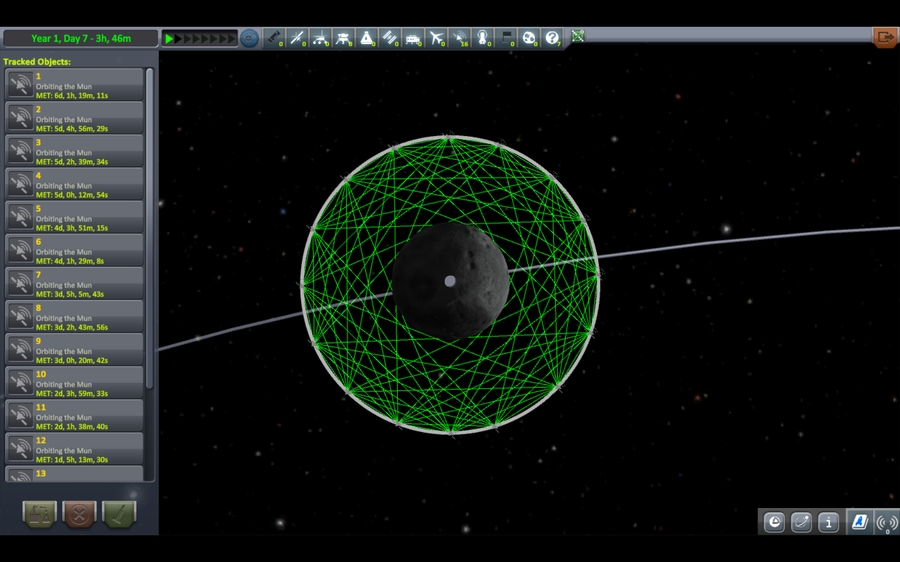Select tracked object 13 at list bottom
The width and height of the screenshot is (900, 562).
(74, 474)
